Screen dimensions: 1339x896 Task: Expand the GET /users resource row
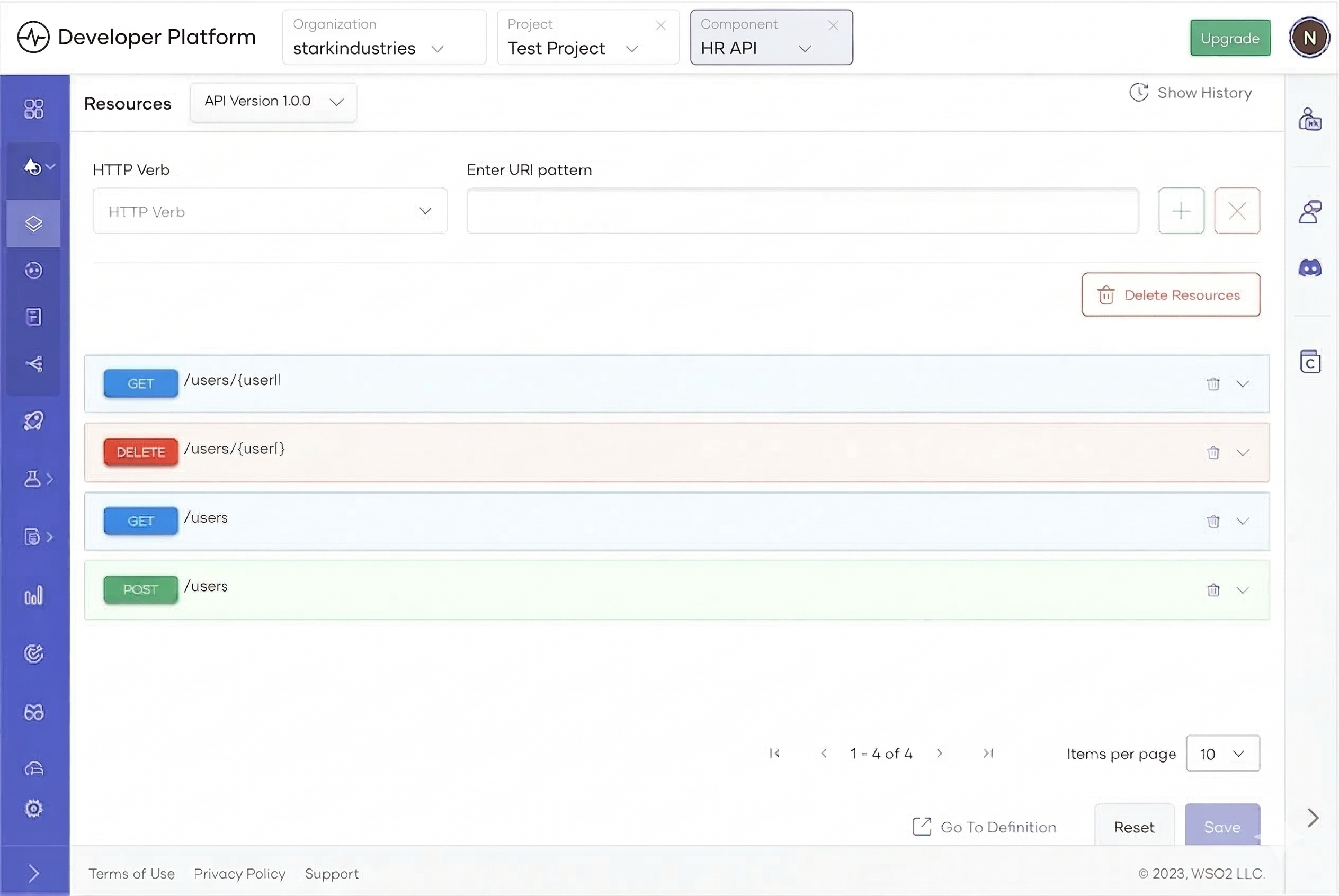coord(1243,521)
